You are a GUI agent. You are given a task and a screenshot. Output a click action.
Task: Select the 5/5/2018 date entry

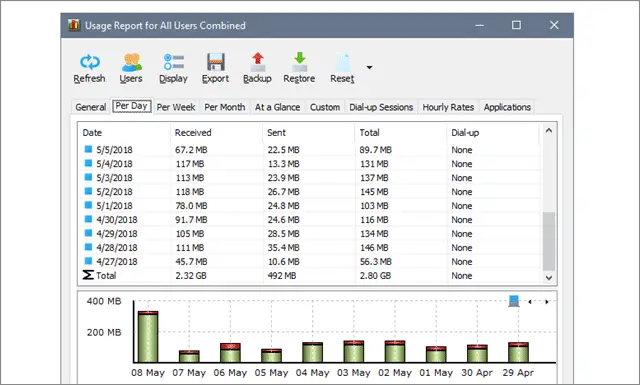pos(114,150)
